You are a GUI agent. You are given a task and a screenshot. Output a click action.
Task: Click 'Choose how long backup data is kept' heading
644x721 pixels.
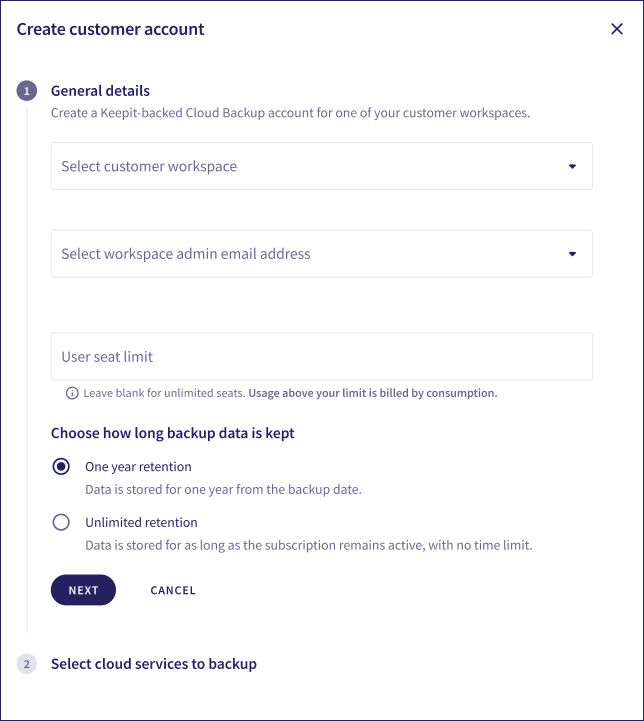pyautogui.click(x=173, y=433)
